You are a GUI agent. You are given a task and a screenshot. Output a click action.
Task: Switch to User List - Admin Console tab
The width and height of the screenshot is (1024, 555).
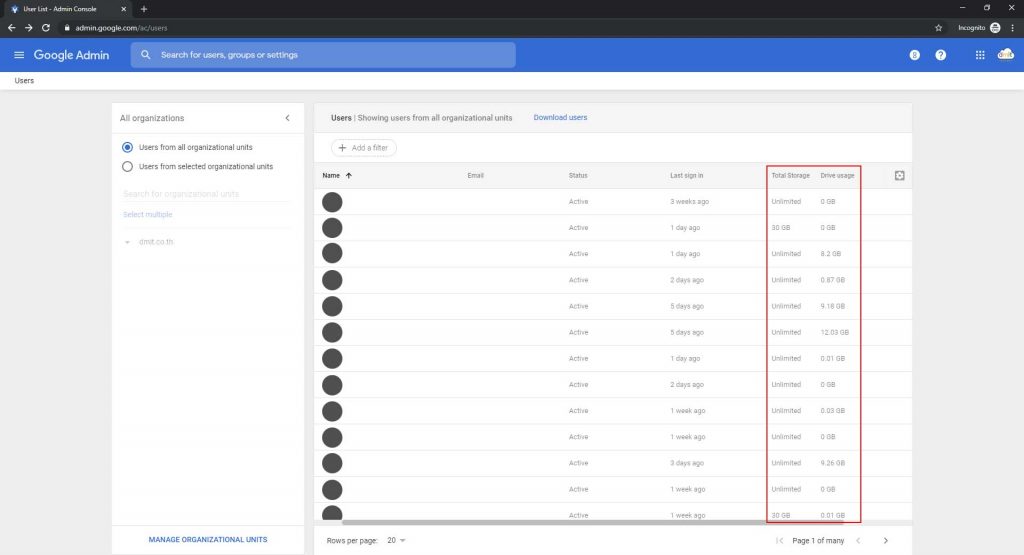click(66, 9)
